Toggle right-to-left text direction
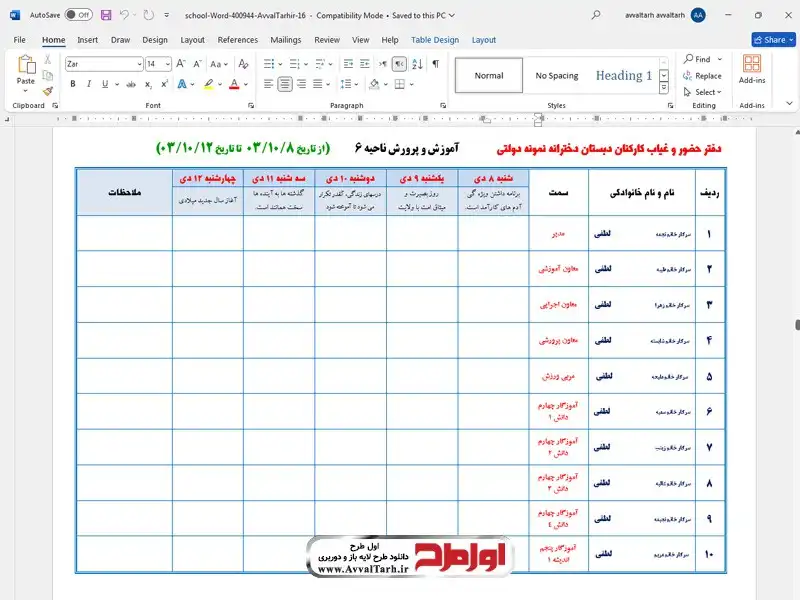Screen dimensions: 800x600 [399, 64]
